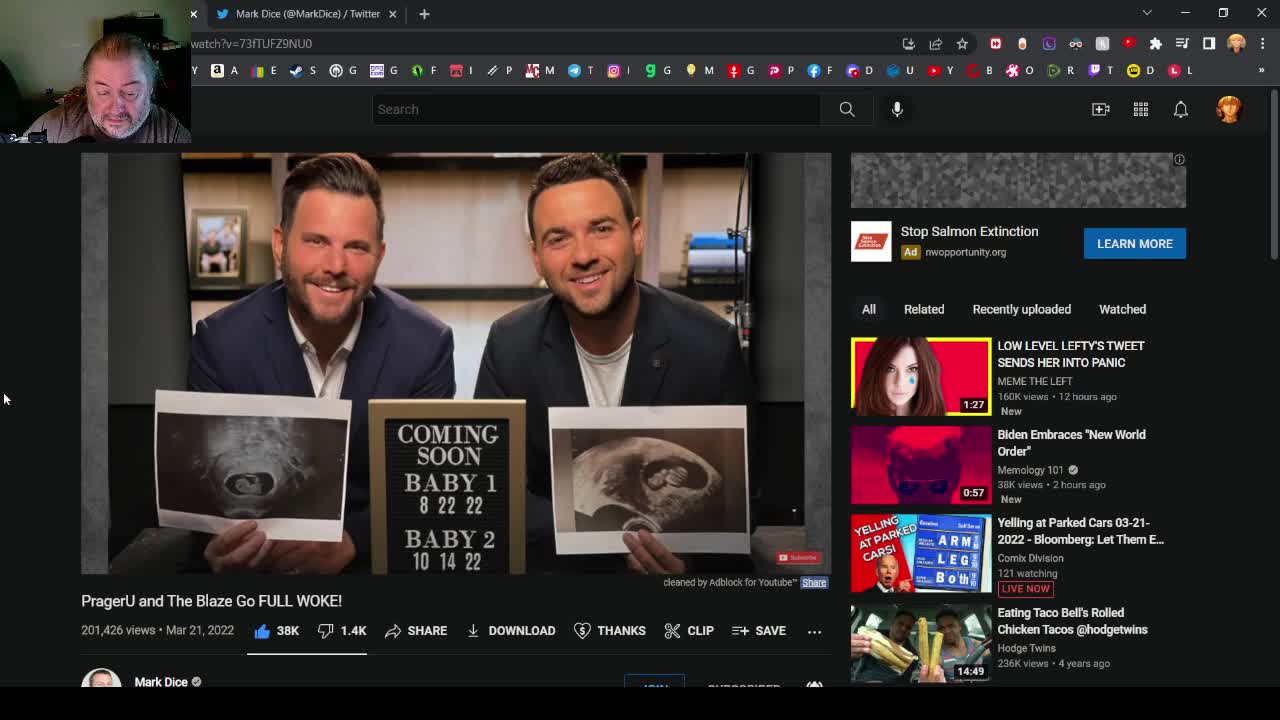The height and width of the screenshot is (720, 1280).
Task: Click the CLIP scissors button
Action: pos(689,631)
